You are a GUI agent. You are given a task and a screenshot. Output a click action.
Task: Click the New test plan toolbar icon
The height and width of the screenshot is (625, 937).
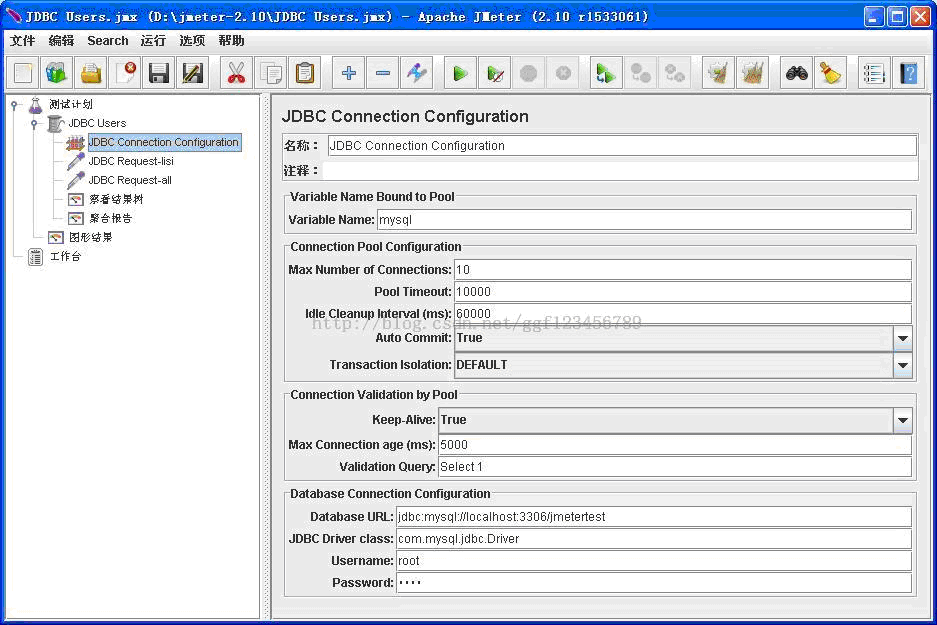tap(23, 73)
